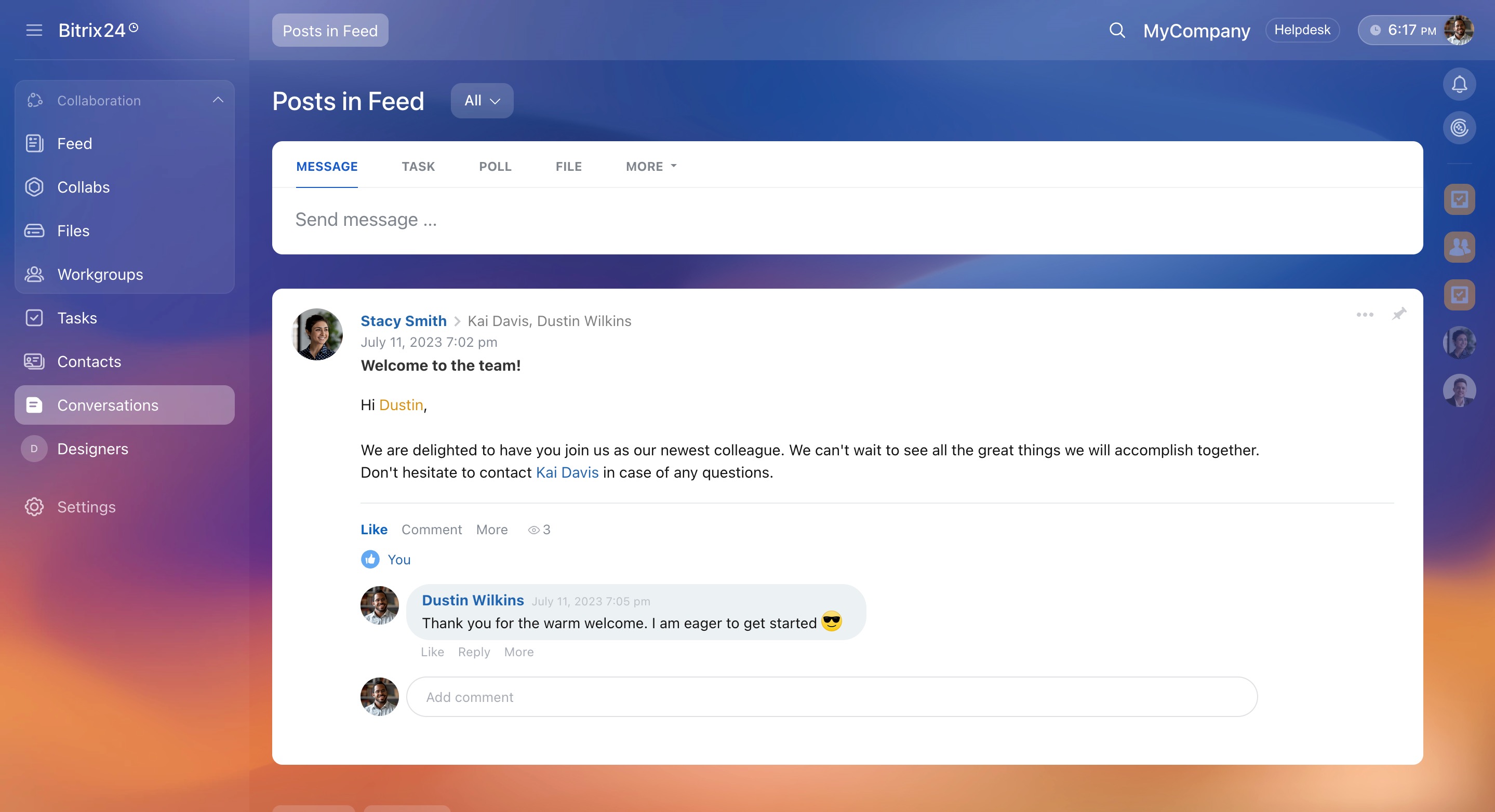Expand the MORE post type dropdown
1495x812 pixels.
[650, 167]
